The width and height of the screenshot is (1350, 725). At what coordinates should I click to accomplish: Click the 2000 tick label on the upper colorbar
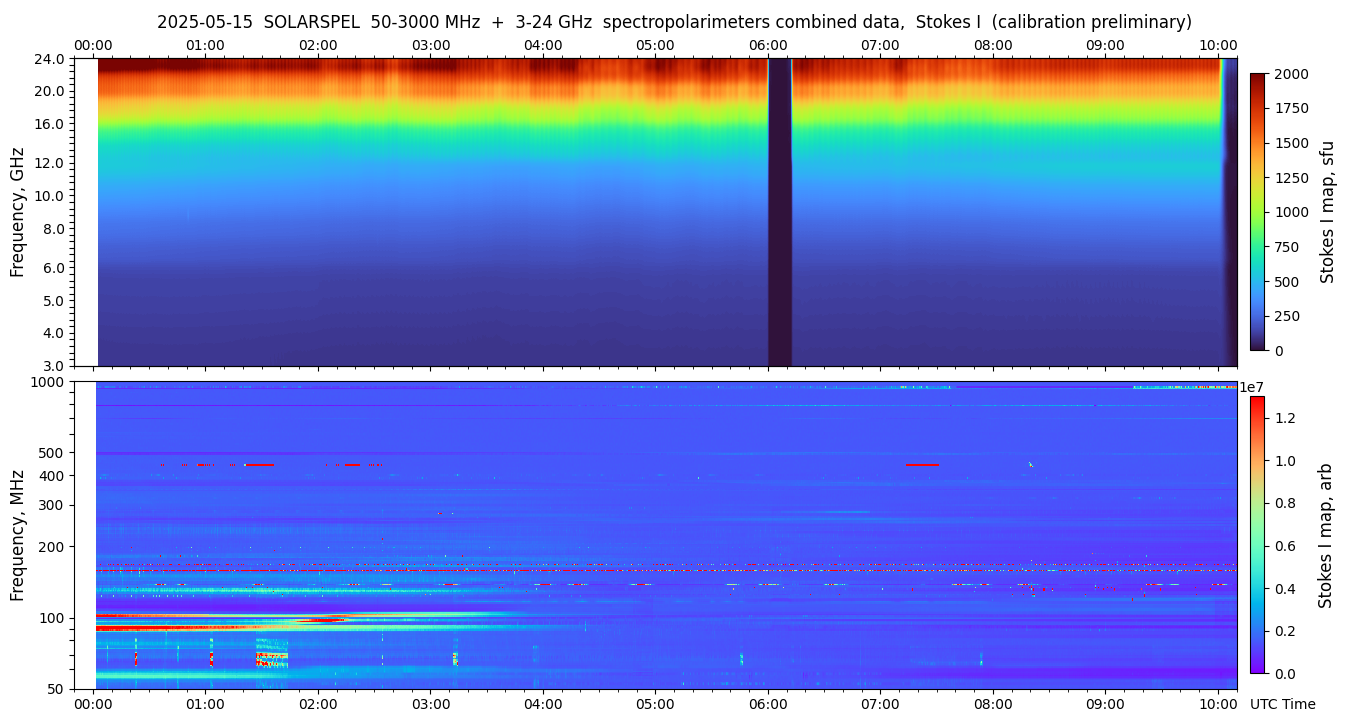point(1290,74)
